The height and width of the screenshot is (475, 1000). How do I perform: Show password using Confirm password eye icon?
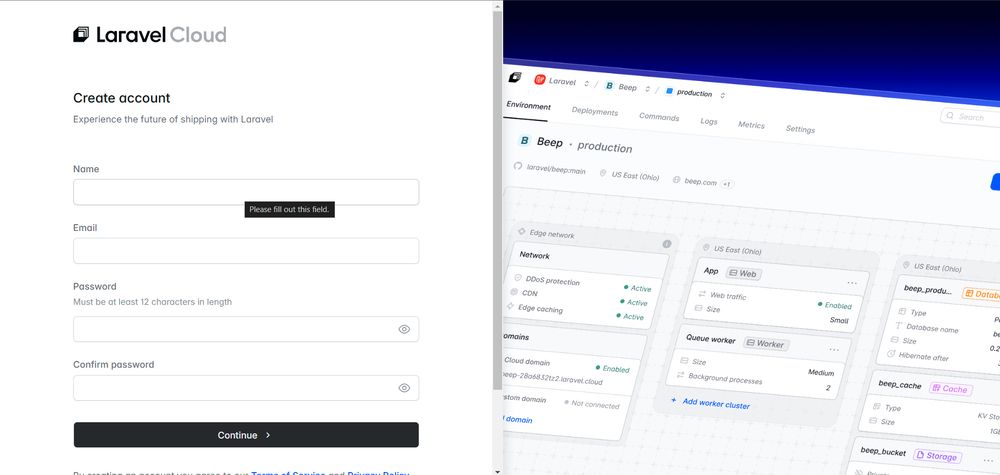[404, 388]
